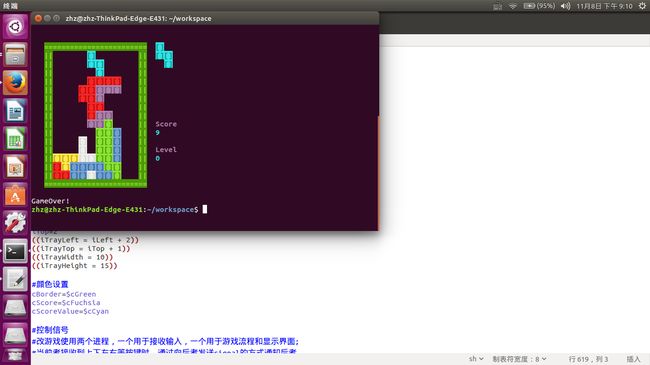Click the cScore=$cFuchsia line in gedit

coord(66,303)
